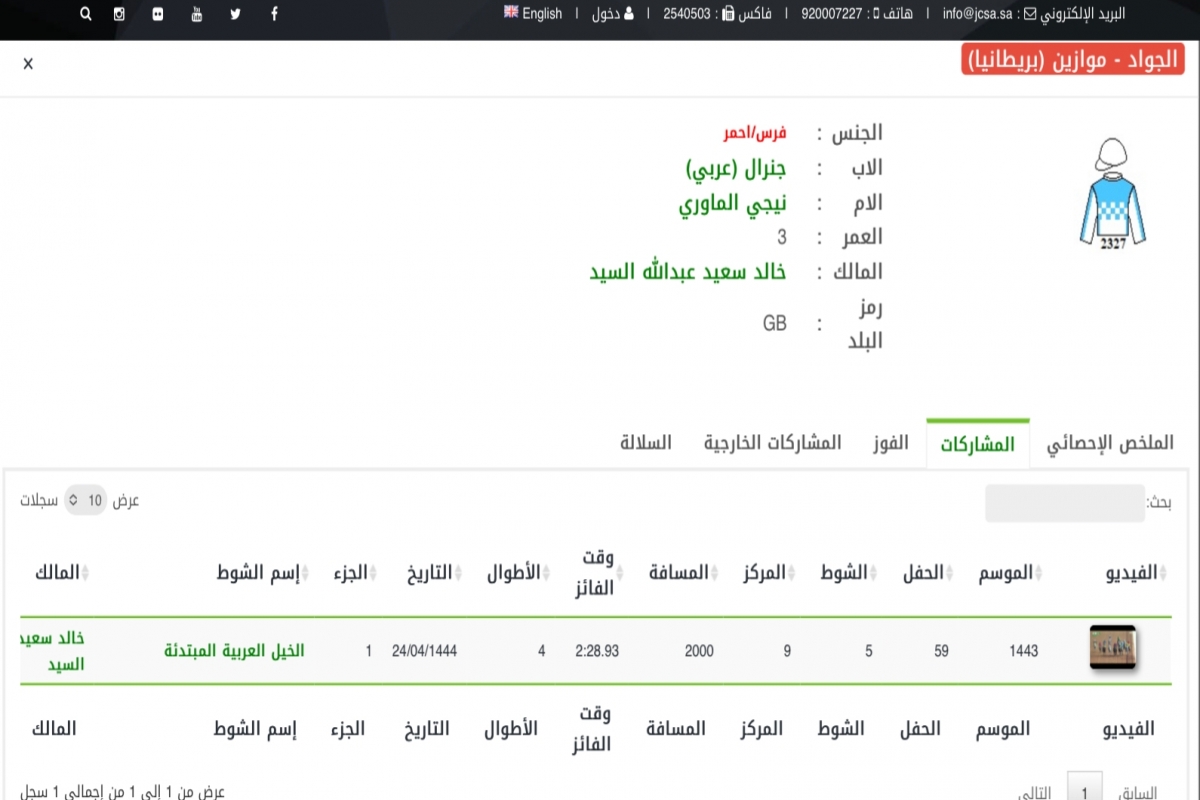Open the Flickr social icon
1200x800 pixels.
pyautogui.click(x=158, y=14)
